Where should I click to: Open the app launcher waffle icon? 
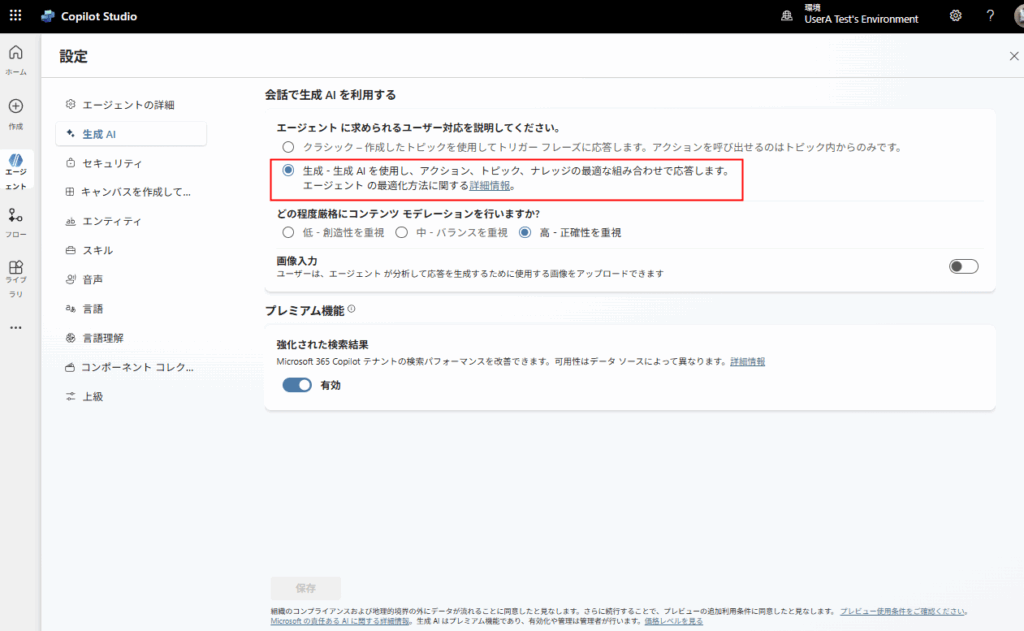(x=16, y=16)
